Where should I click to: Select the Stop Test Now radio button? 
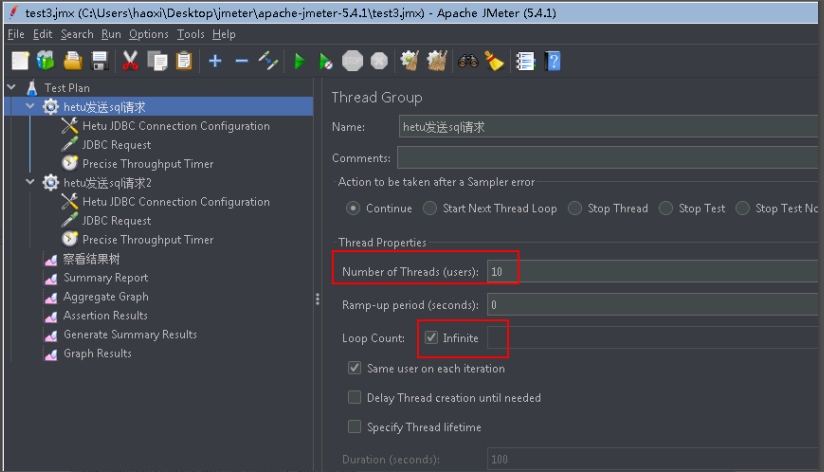coord(742,209)
